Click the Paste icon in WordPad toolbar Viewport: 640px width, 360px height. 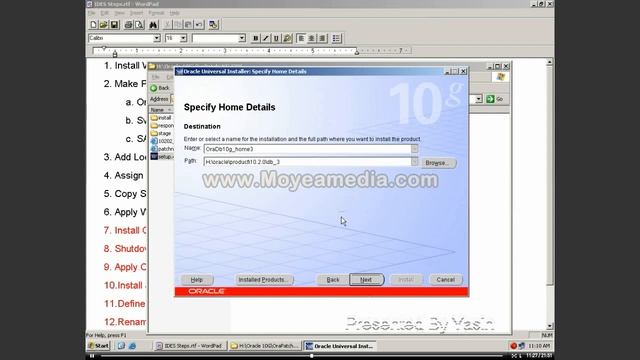[x=188, y=25]
